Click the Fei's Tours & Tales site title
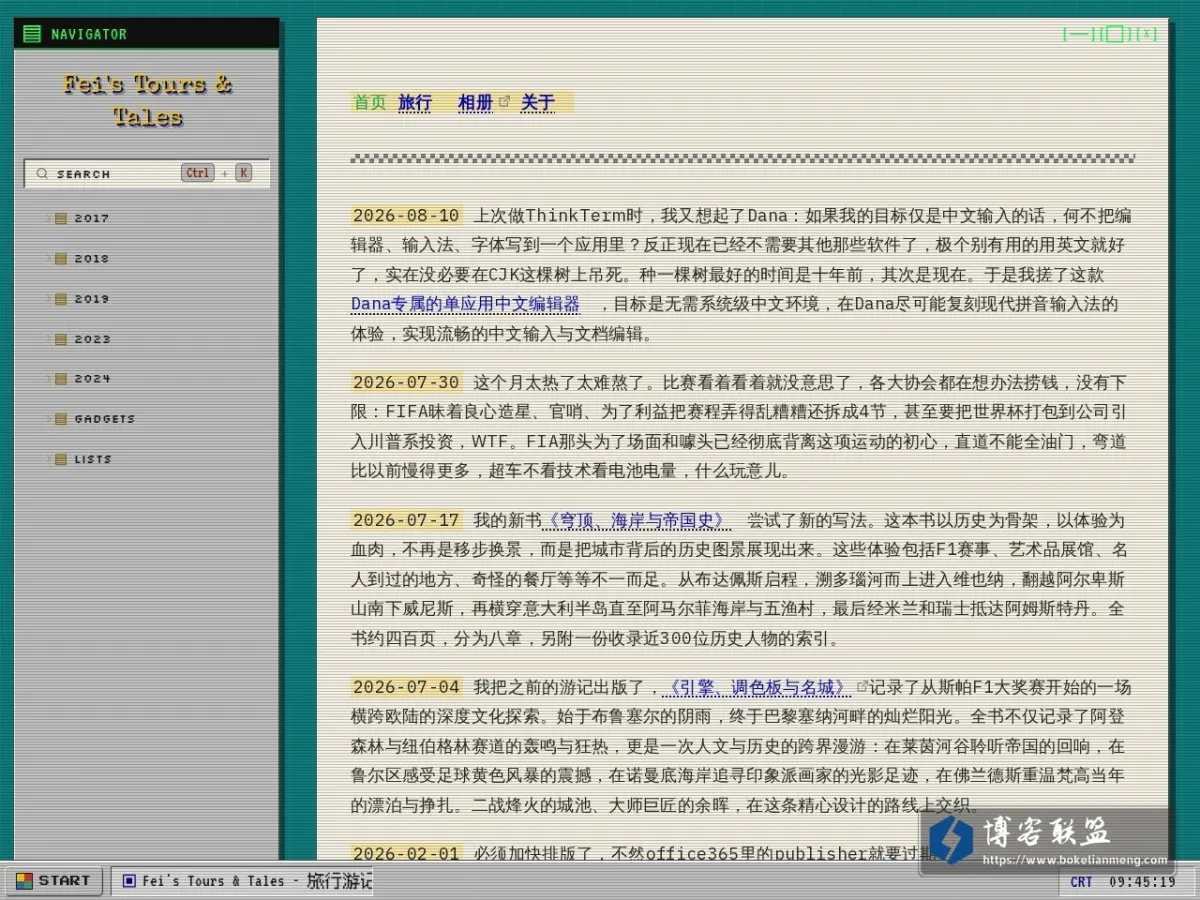 (147, 100)
